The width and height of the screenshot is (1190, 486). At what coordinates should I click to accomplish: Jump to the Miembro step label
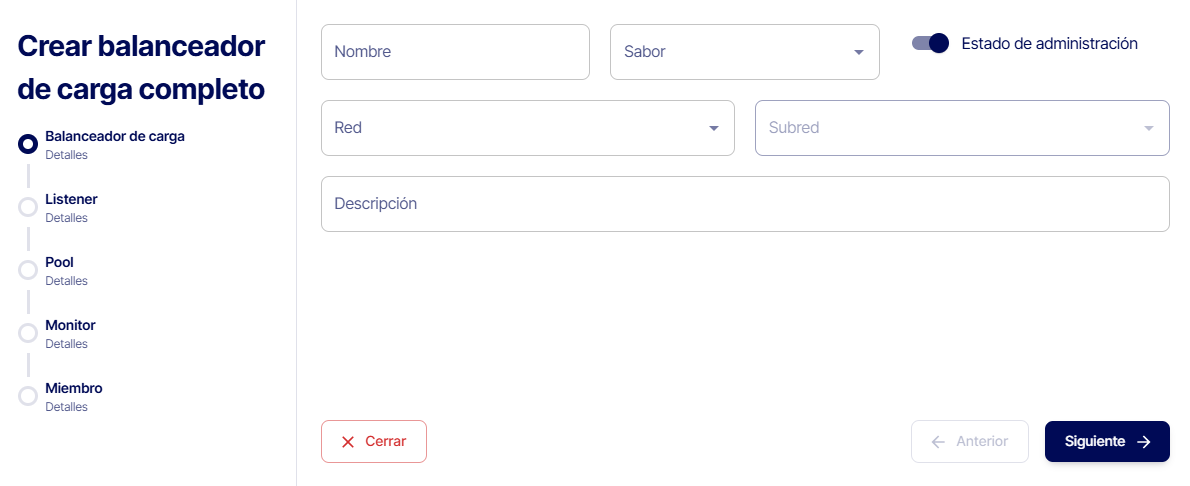pos(73,388)
